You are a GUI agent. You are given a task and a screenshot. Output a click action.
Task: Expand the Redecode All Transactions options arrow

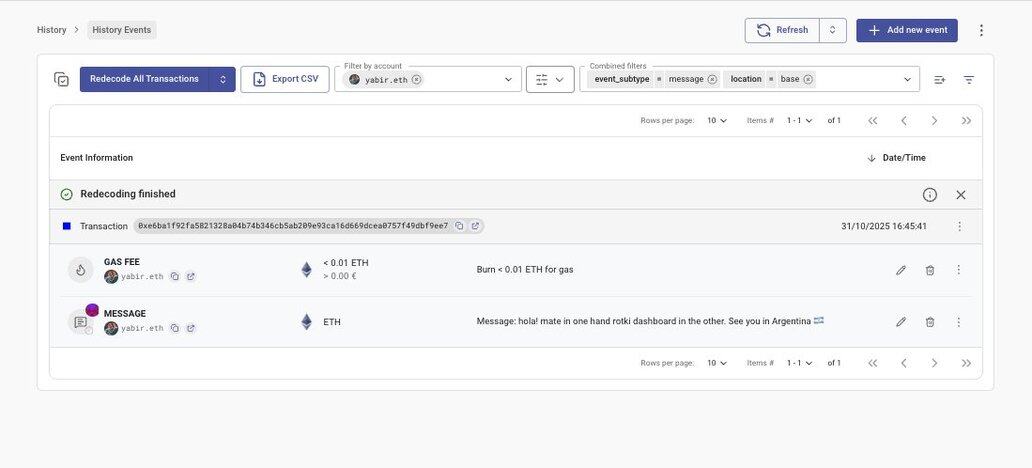223,80
